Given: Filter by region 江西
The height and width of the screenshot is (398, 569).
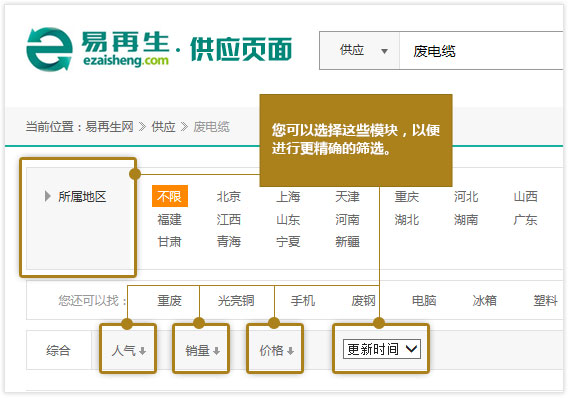Looking at the screenshot, I should [x=229, y=219].
